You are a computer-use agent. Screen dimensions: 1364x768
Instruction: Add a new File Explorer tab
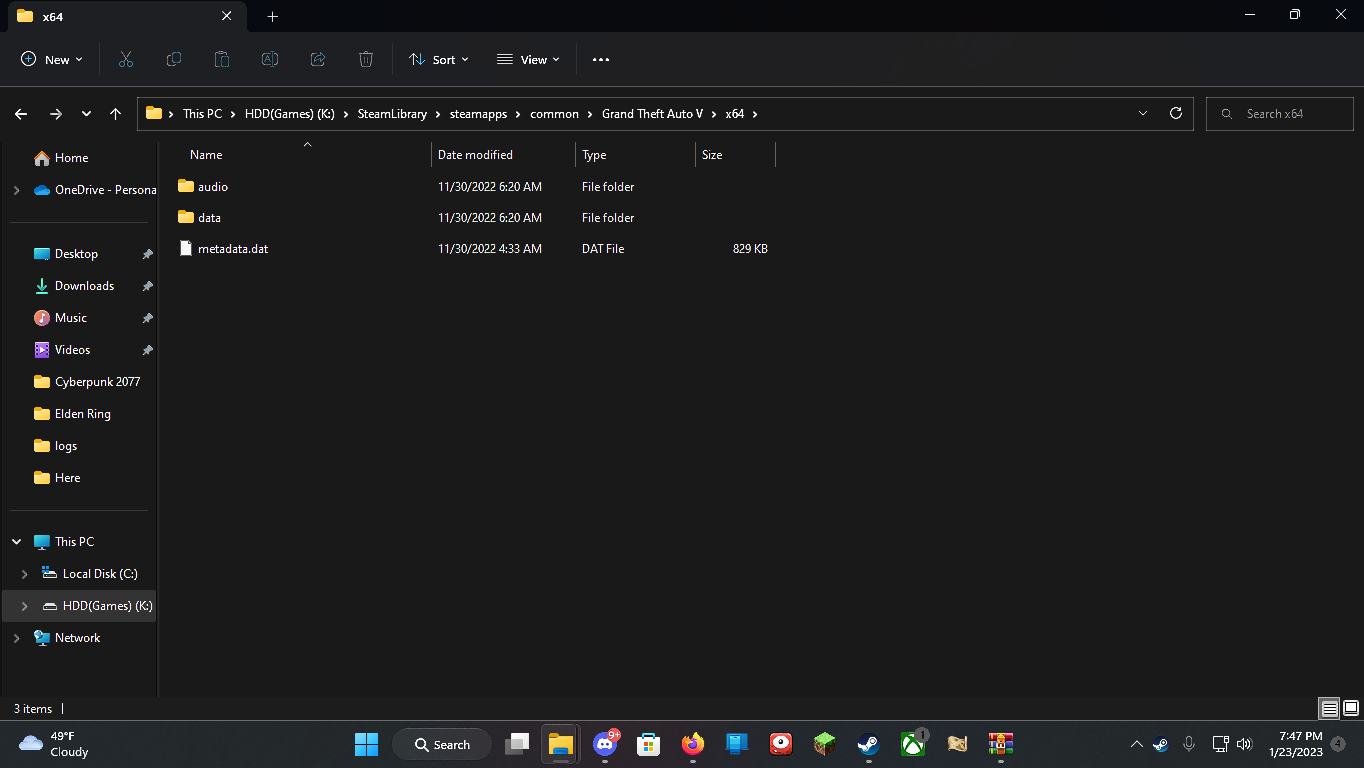273,16
